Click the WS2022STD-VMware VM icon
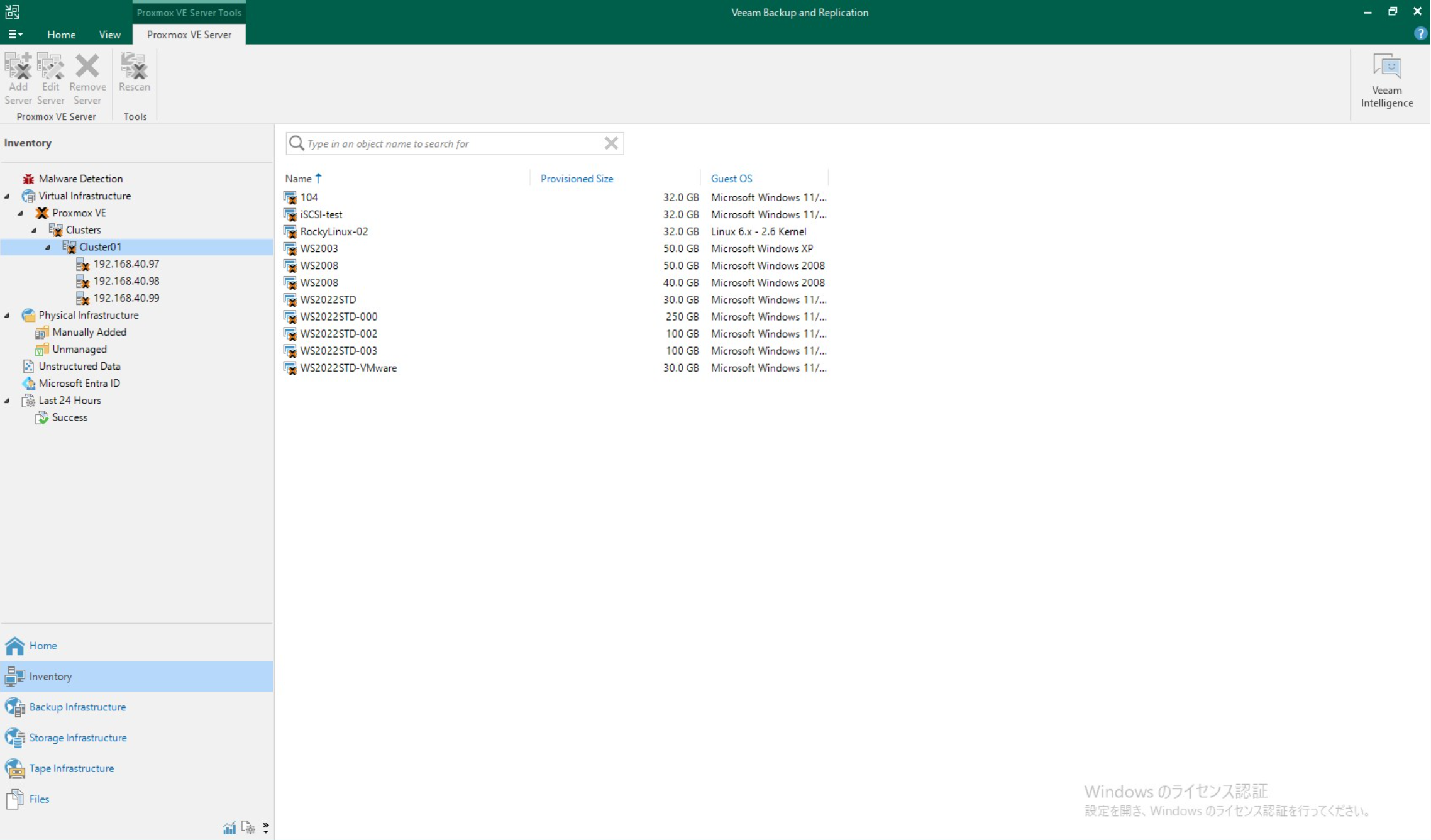This screenshot has width=1431, height=840. 290,368
